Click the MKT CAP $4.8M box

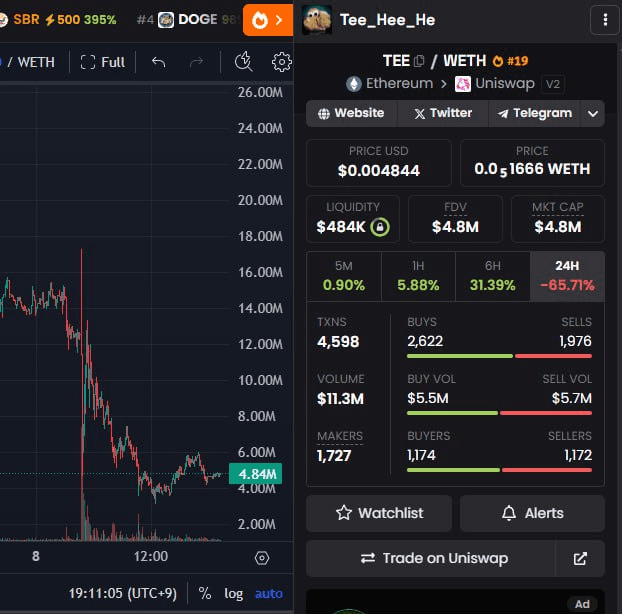point(558,219)
